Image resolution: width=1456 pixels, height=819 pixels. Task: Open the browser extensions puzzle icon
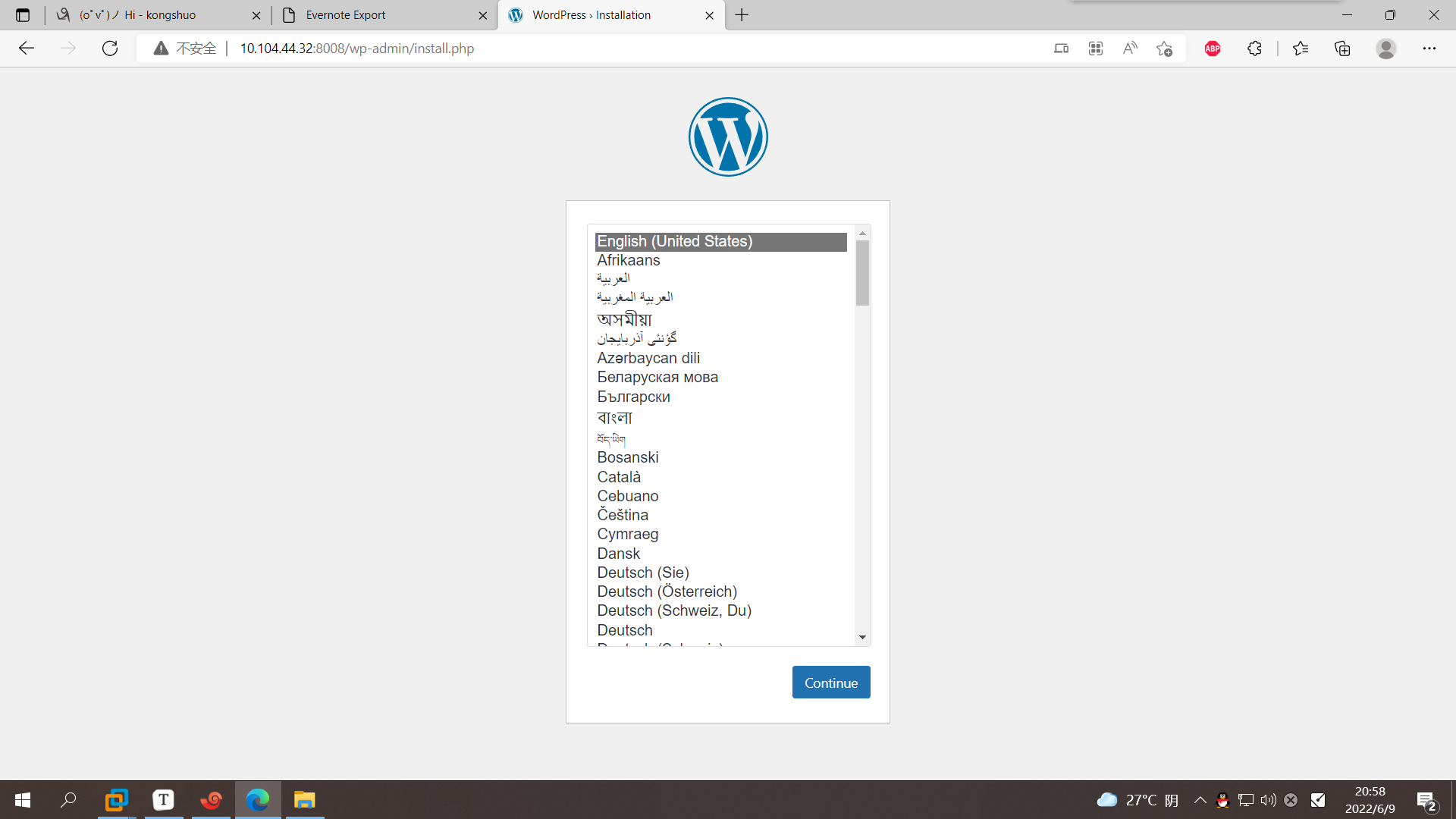[1254, 49]
